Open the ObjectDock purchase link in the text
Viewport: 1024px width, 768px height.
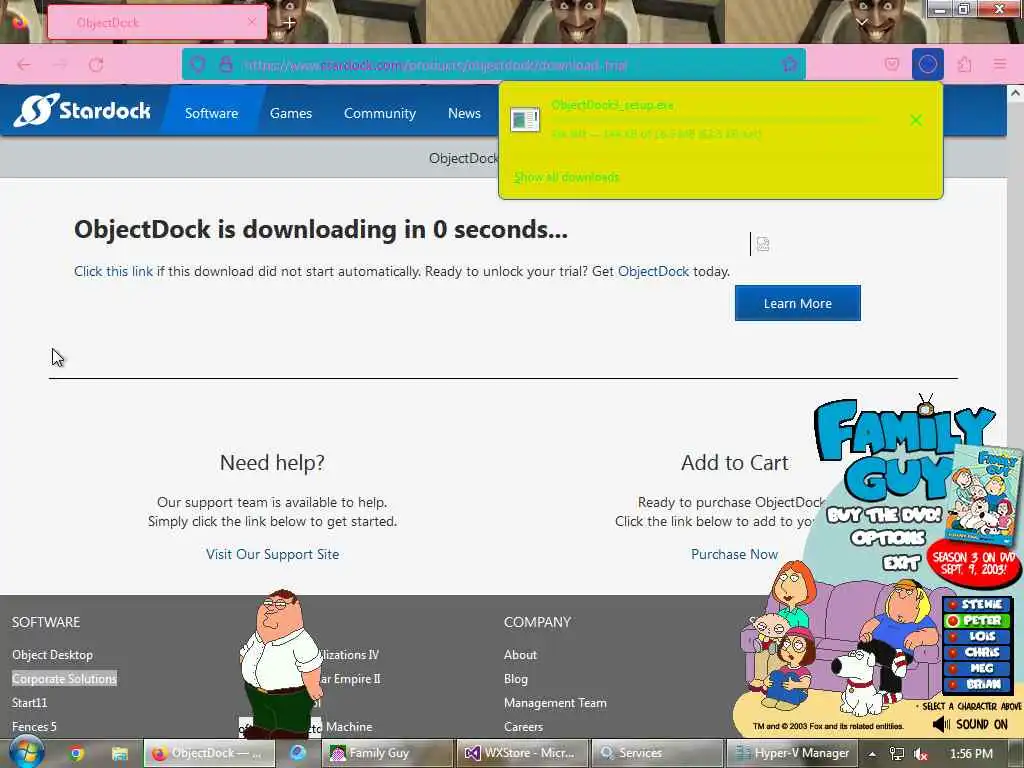(653, 271)
